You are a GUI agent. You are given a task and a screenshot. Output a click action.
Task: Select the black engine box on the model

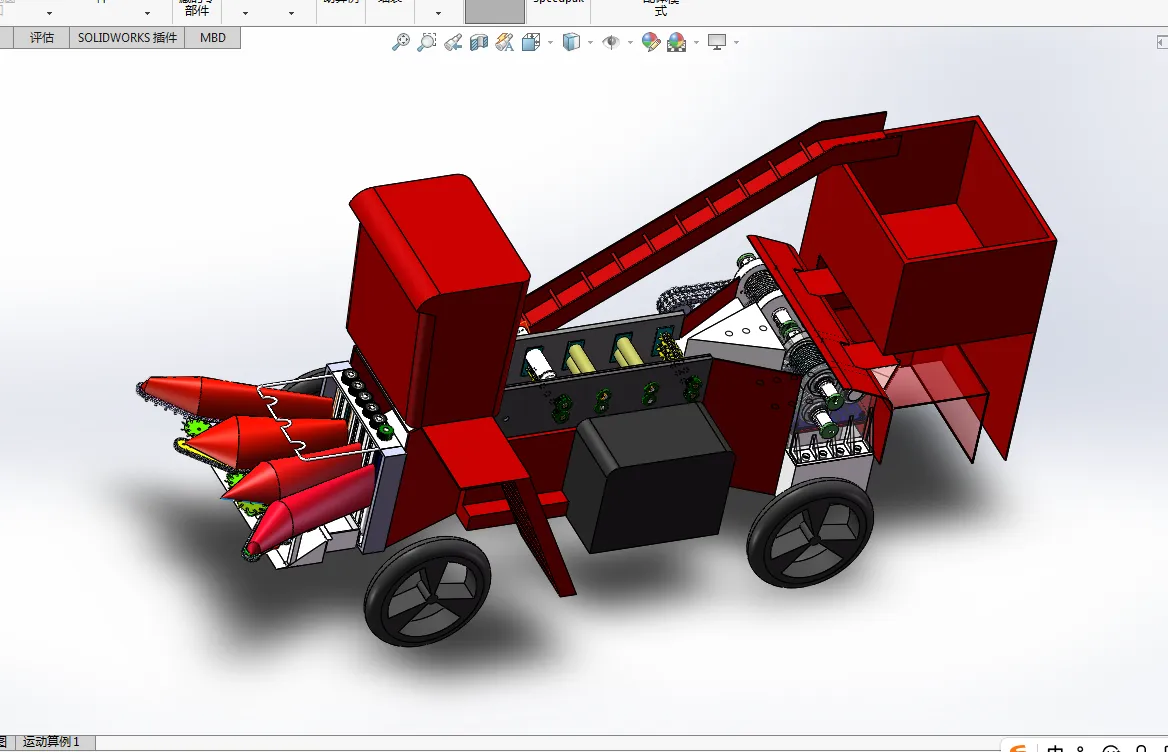tap(648, 480)
